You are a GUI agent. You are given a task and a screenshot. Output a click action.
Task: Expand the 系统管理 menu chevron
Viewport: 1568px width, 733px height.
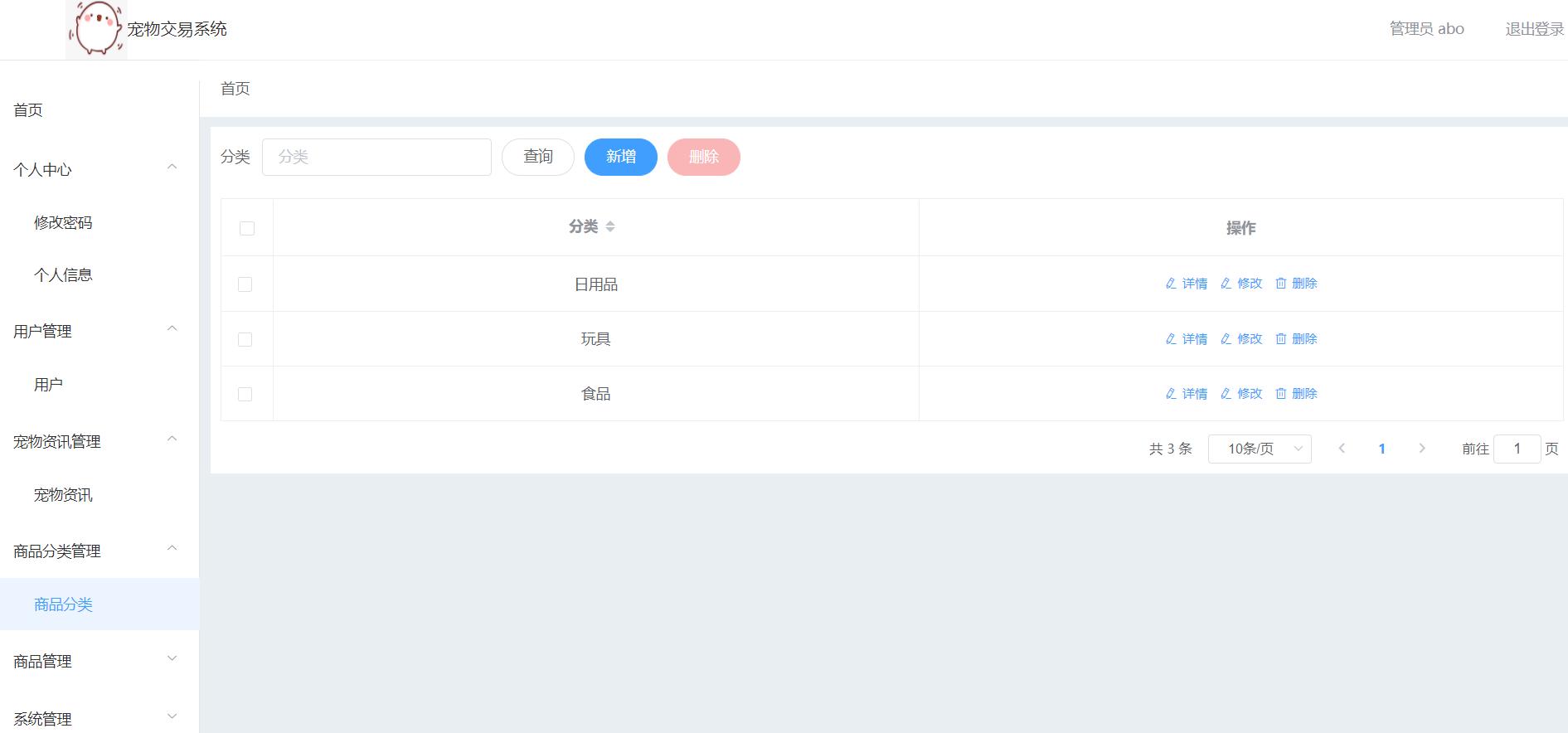[x=172, y=716]
